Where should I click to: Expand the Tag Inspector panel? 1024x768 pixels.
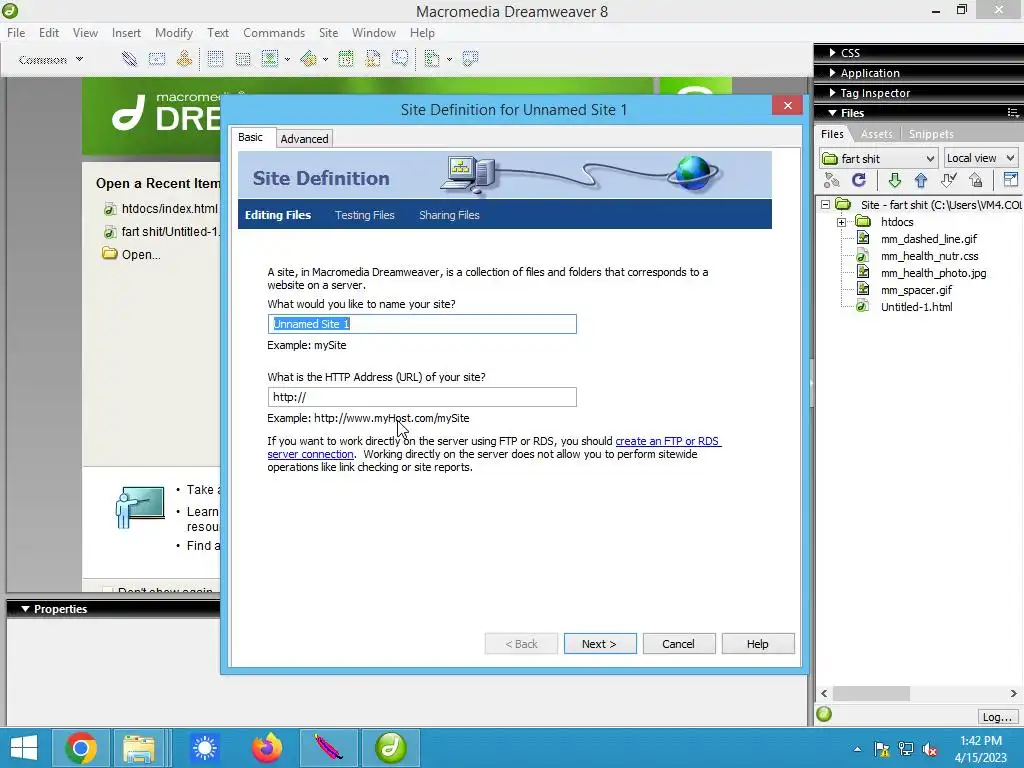pos(833,93)
